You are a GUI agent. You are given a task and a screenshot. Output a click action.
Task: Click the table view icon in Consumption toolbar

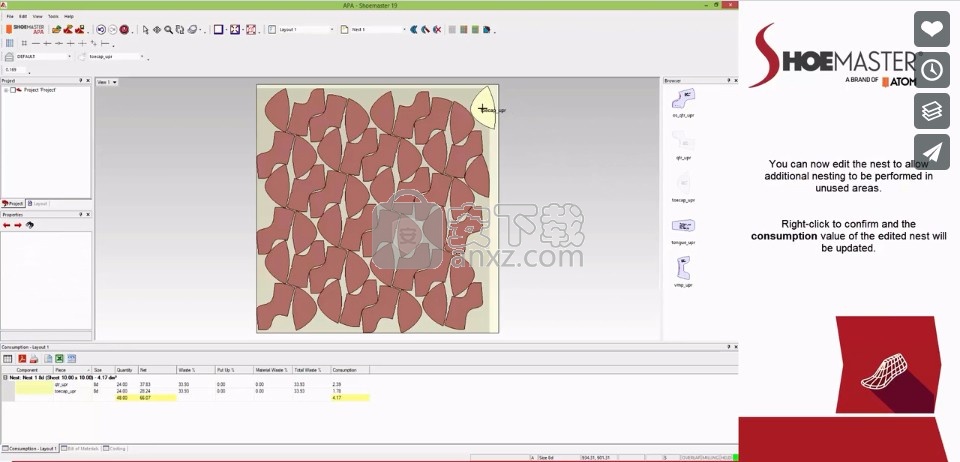(8, 359)
